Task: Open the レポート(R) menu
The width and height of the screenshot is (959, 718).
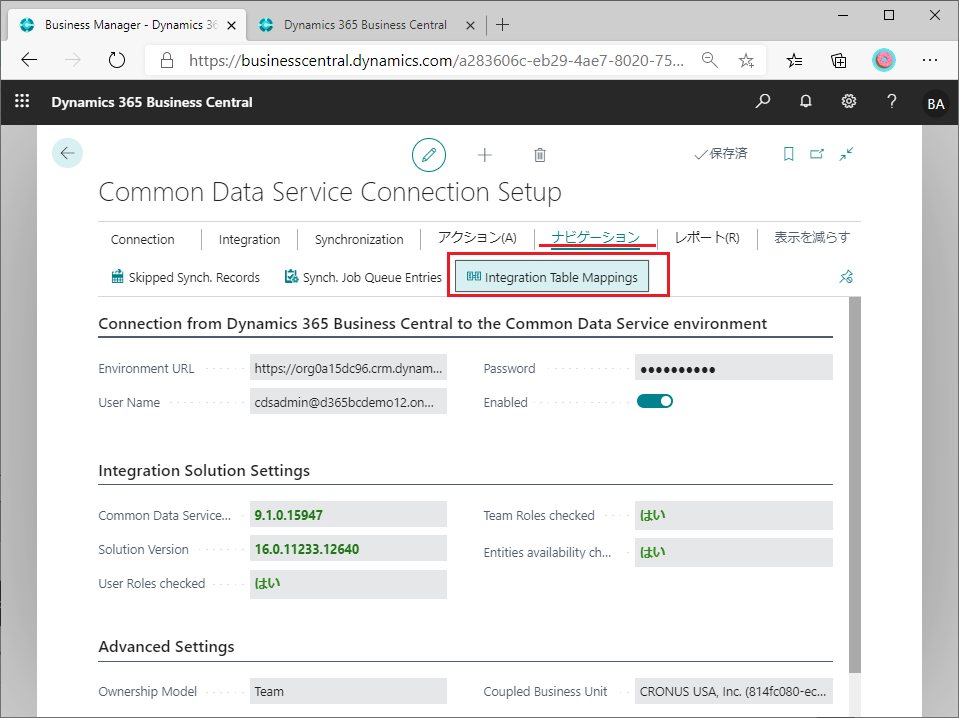Action: click(707, 237)
